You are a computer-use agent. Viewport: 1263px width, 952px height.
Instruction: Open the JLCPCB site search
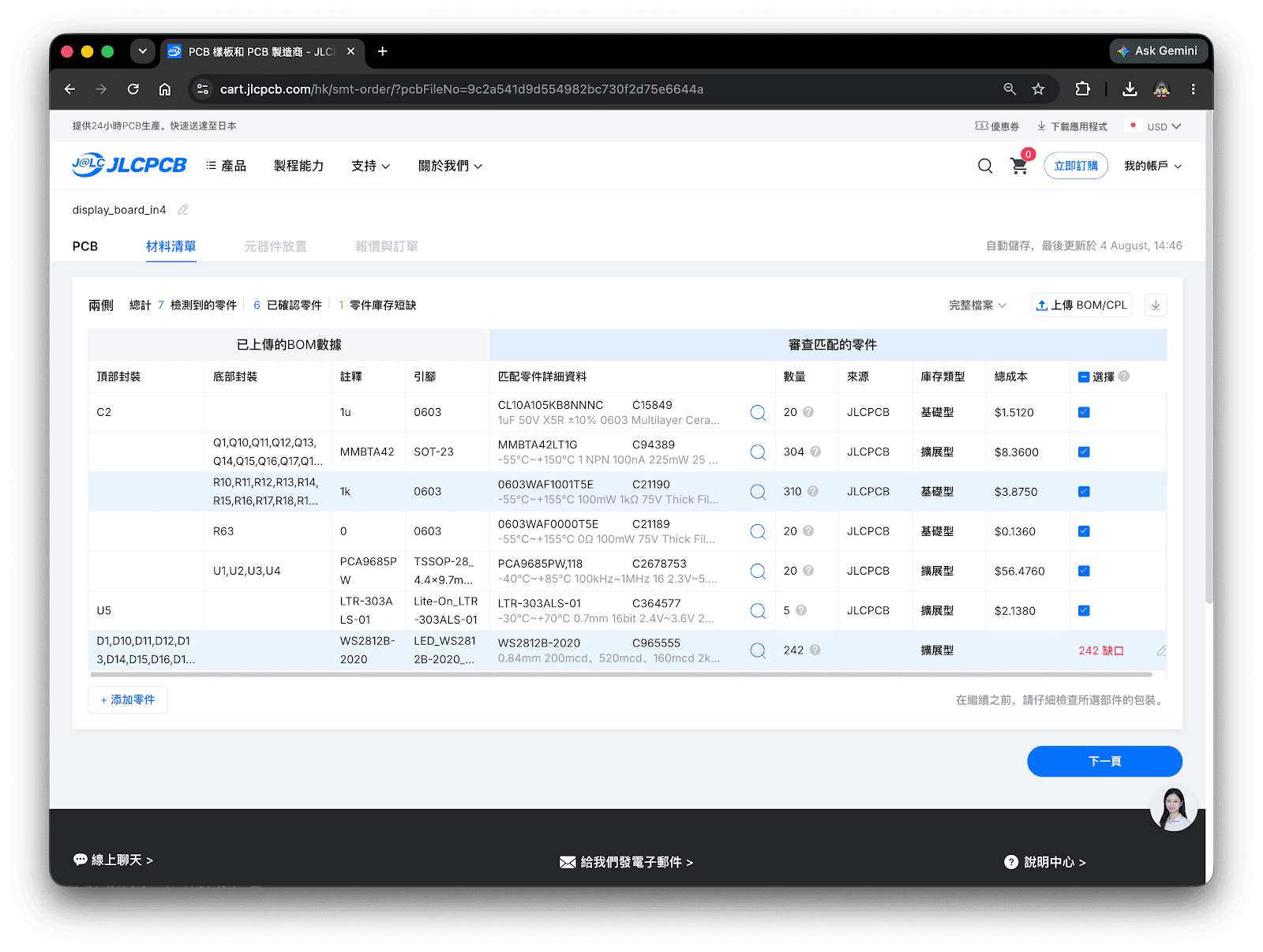(x=985, y=166)
